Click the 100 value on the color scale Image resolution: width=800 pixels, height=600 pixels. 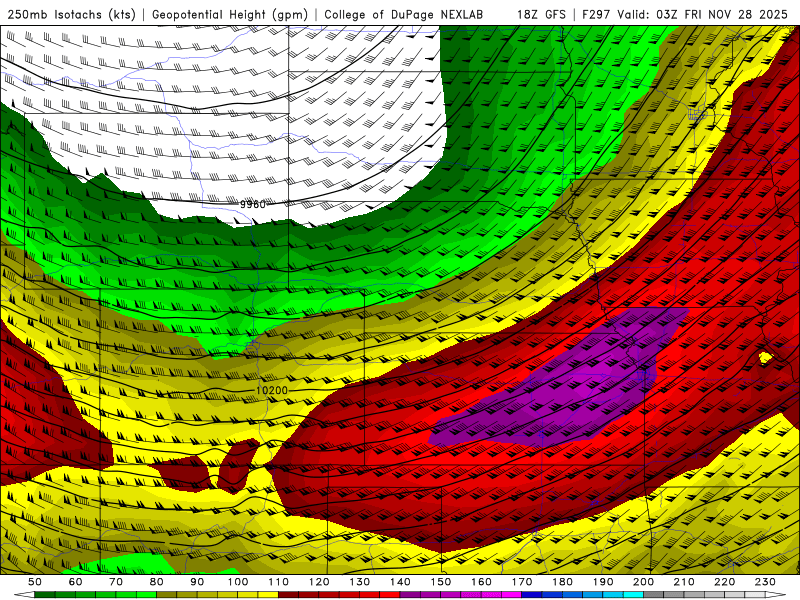(238, 582)
